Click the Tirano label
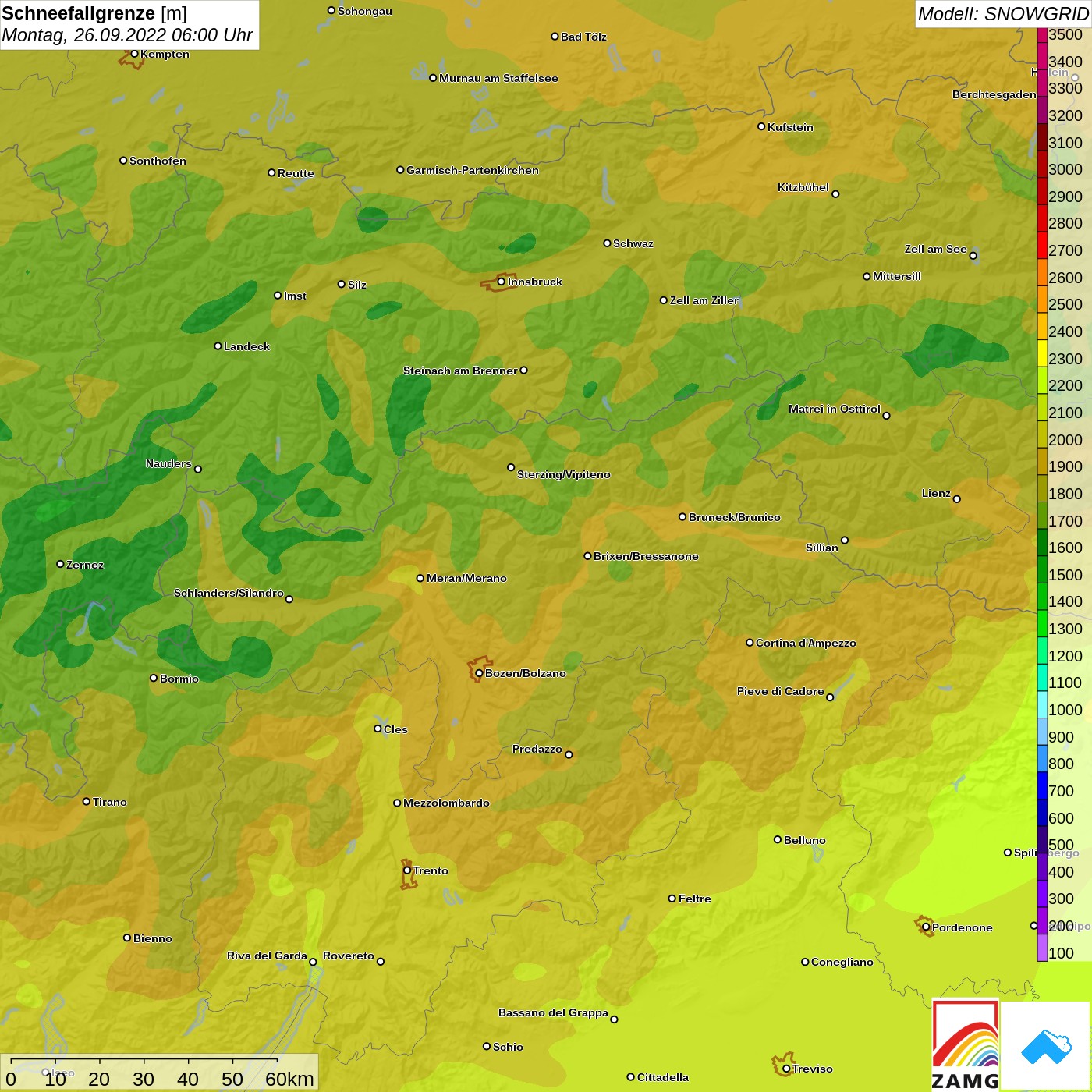 (x=110, y=802)
